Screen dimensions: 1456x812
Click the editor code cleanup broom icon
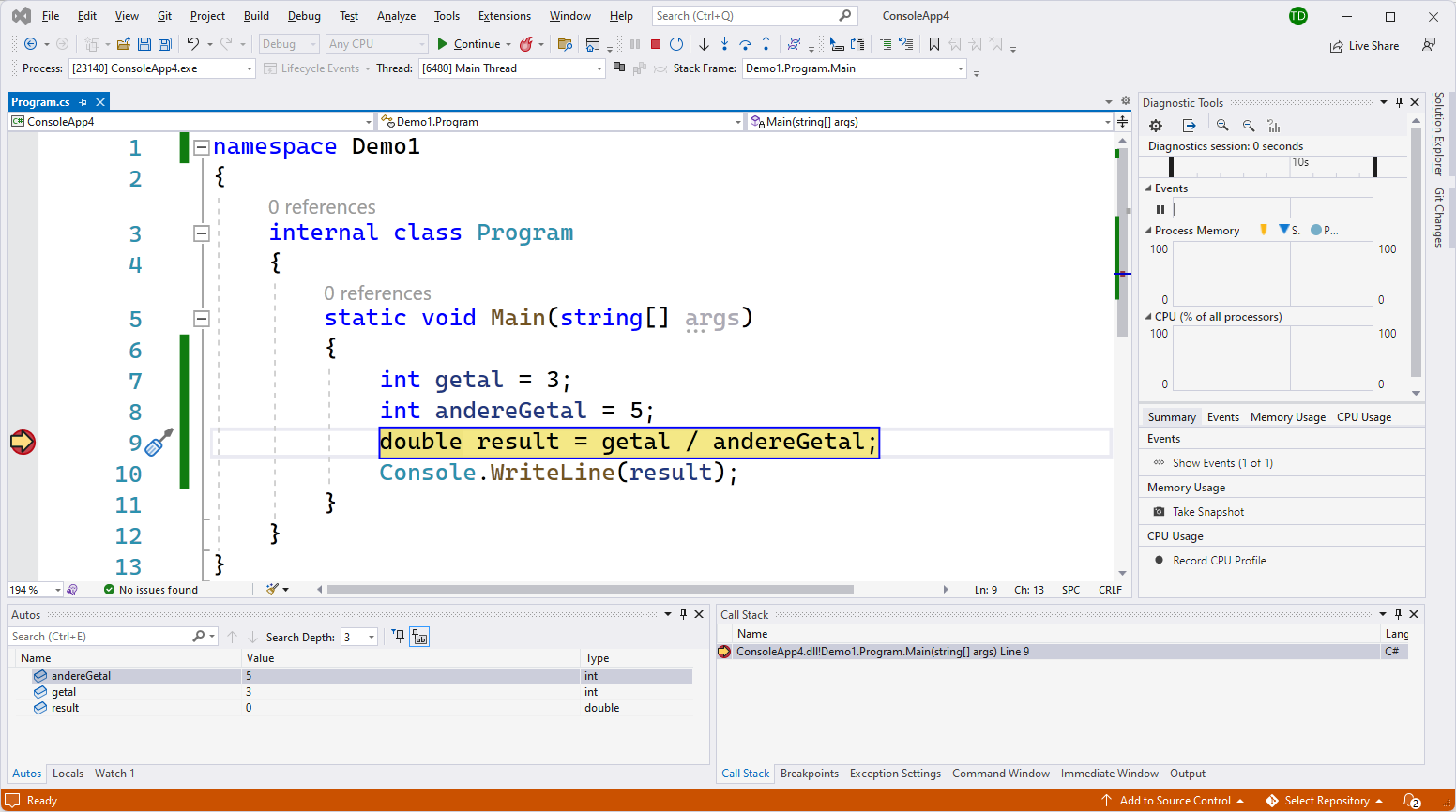[272, 590]
